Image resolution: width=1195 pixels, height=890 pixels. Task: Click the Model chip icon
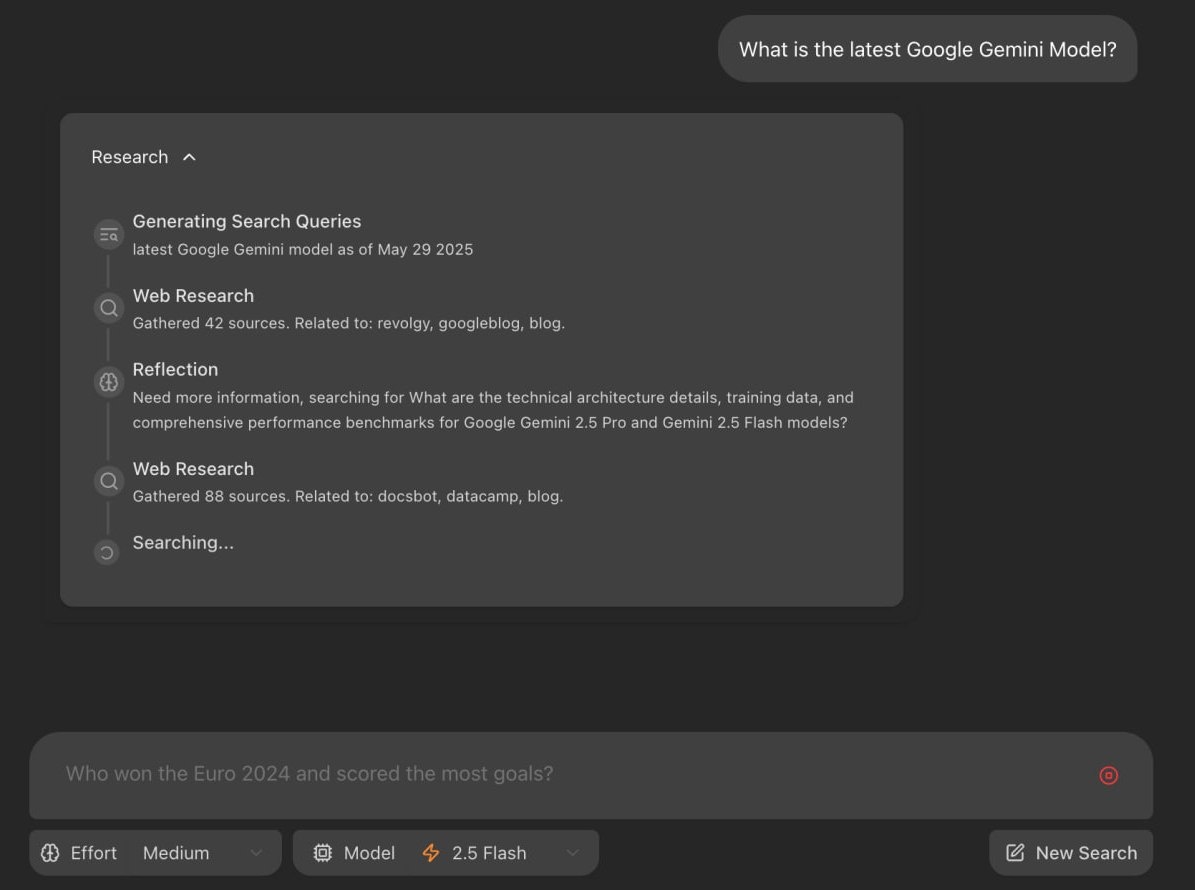click(322, 853)
